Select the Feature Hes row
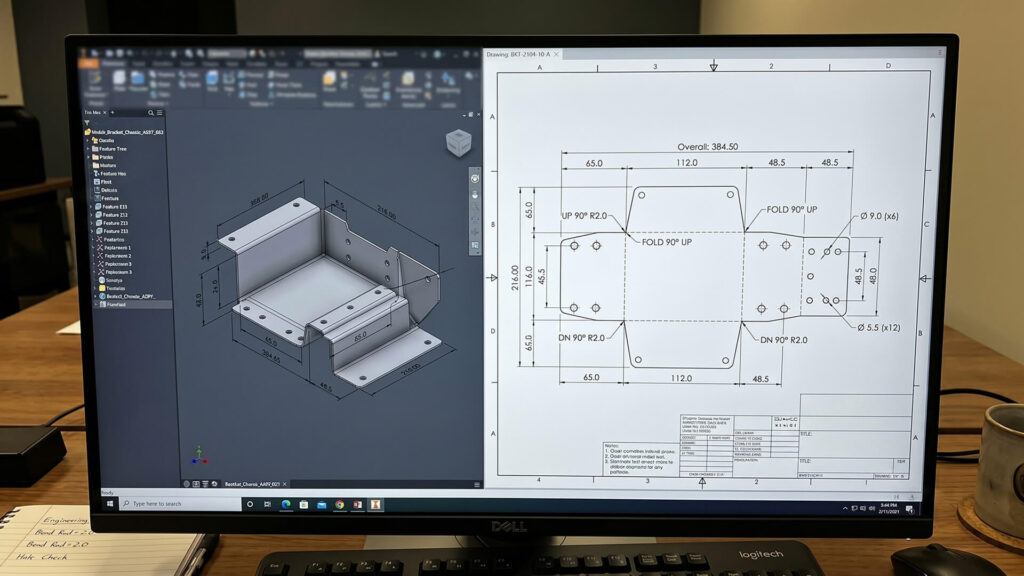This screenshot has height=576, width=1024. click(x=109, y=174)
